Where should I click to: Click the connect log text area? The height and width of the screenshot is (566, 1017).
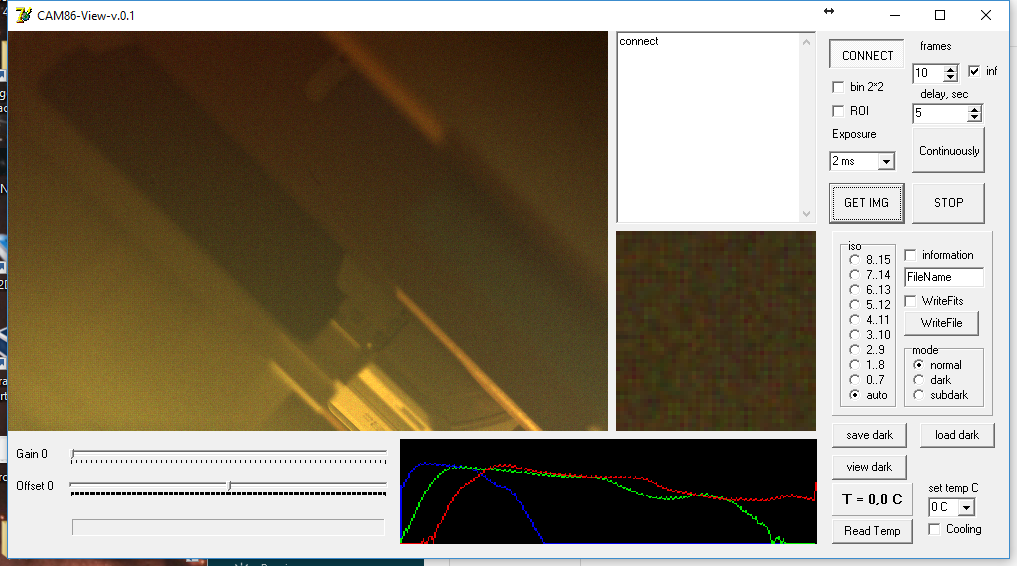708,128
